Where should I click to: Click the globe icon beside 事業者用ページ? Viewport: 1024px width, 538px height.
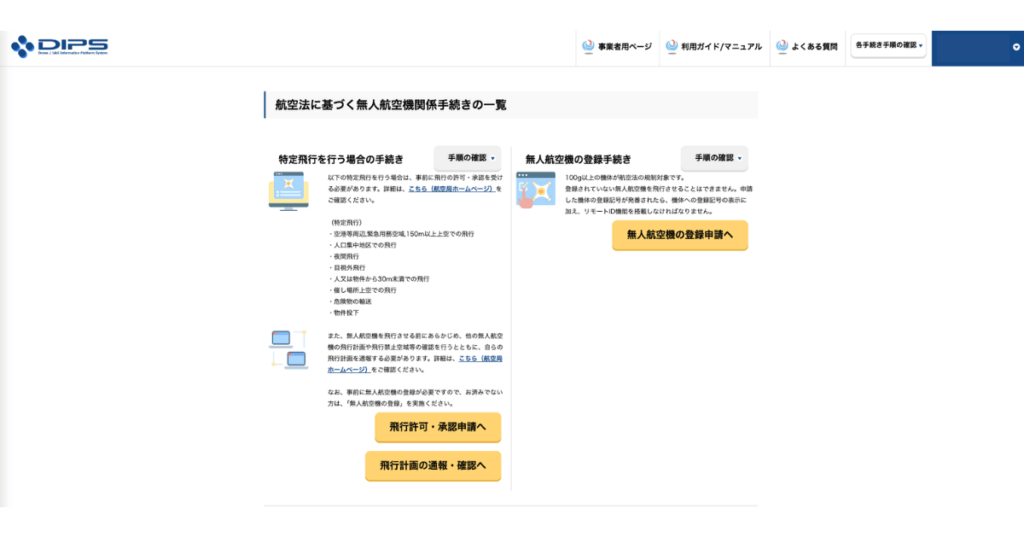click(x=588, y=46)
